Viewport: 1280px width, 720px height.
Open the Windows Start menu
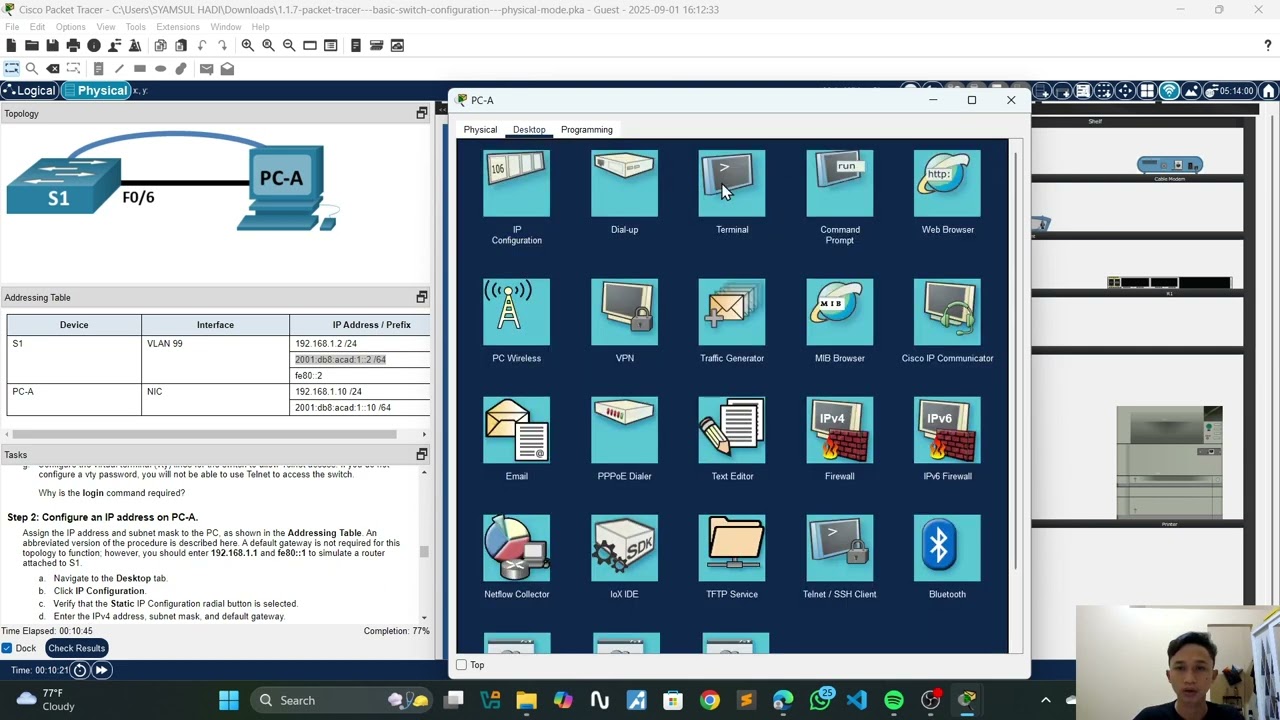(x=229, y=700)
